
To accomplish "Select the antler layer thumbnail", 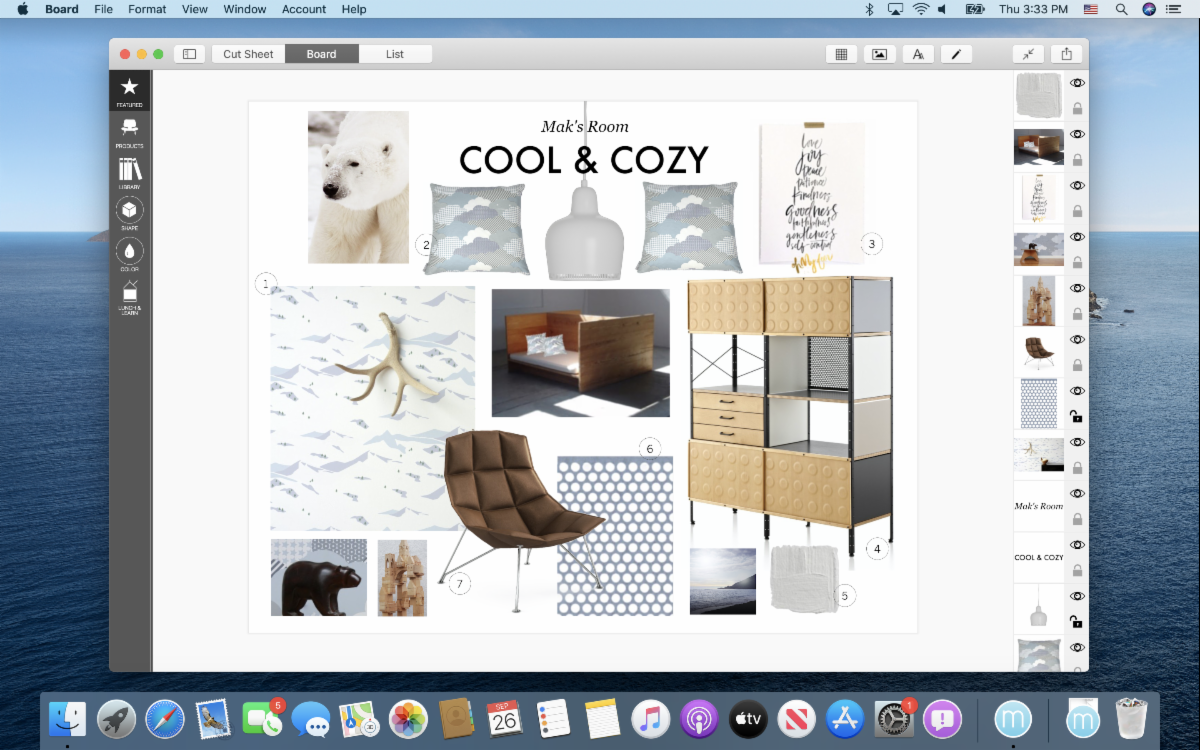I will (1039, 455).
